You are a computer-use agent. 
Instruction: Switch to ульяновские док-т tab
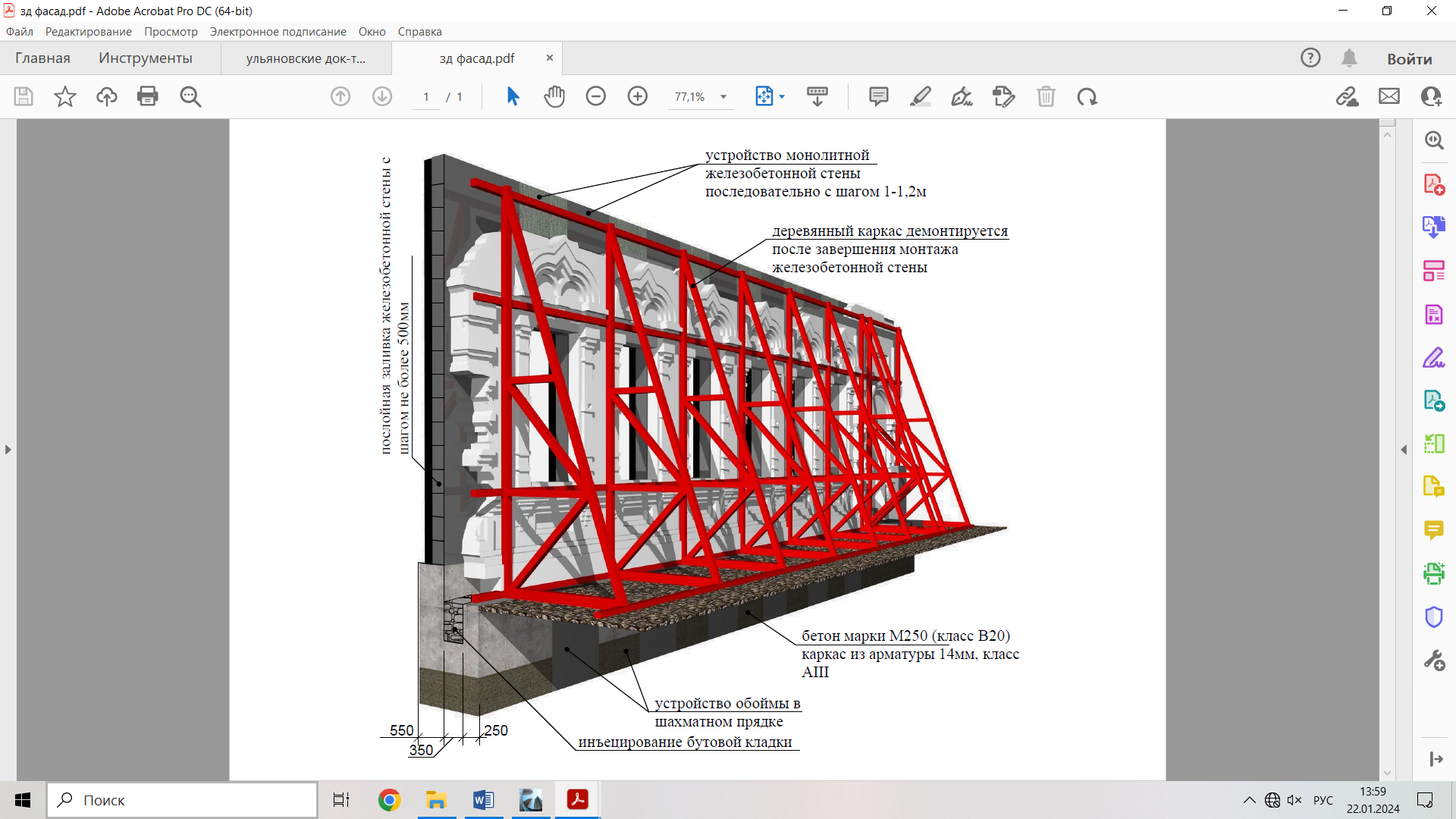306,58
